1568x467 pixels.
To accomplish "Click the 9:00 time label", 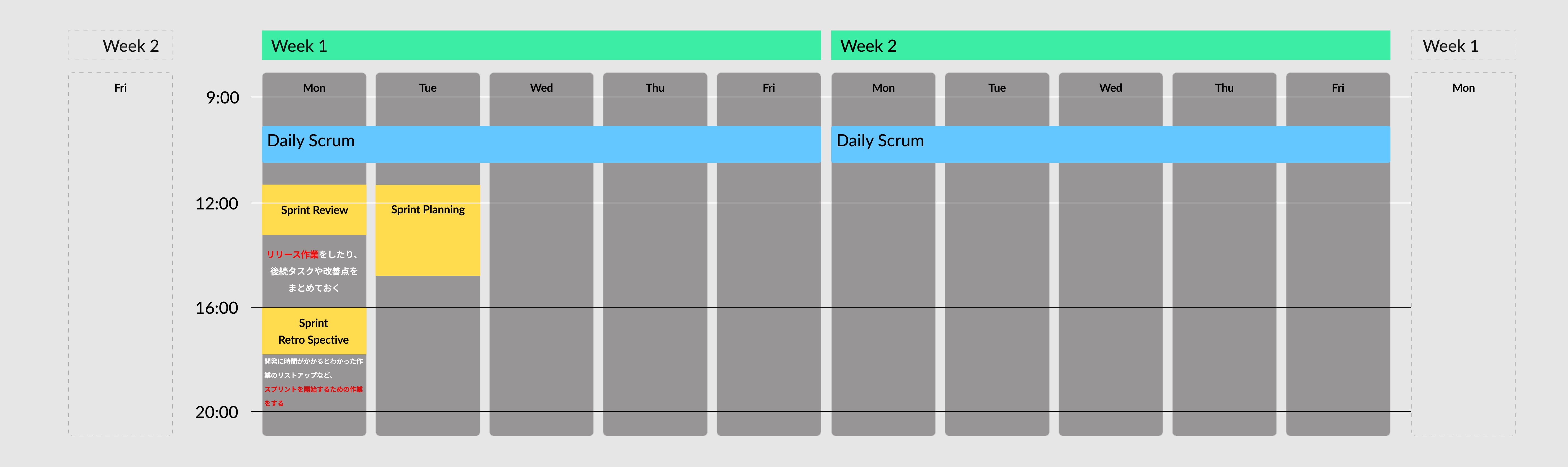I will point(223,97).
